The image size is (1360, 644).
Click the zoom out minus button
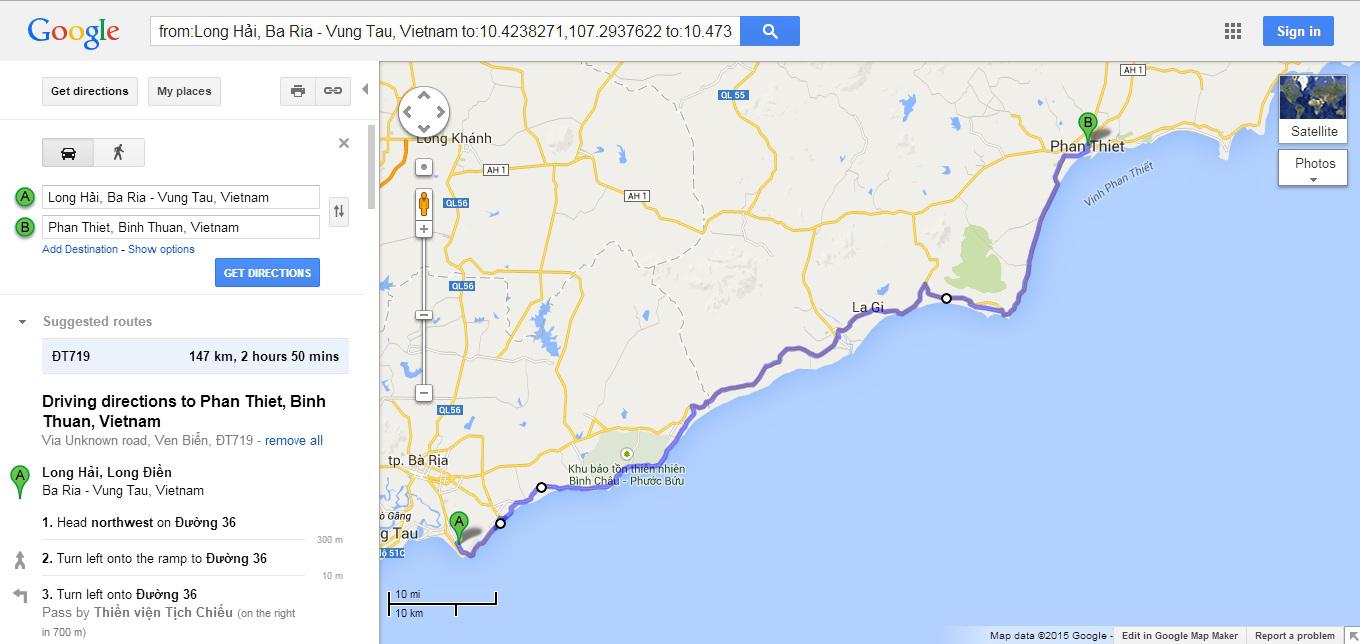point(424,393)
